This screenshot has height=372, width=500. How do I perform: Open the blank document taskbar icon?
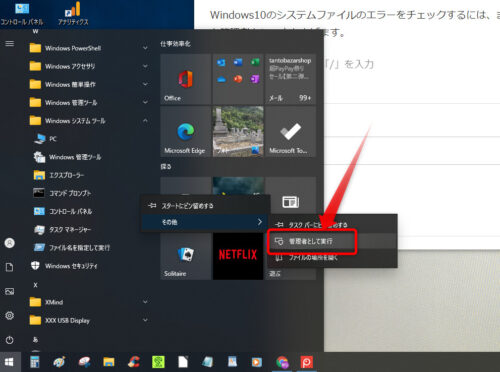183,362
